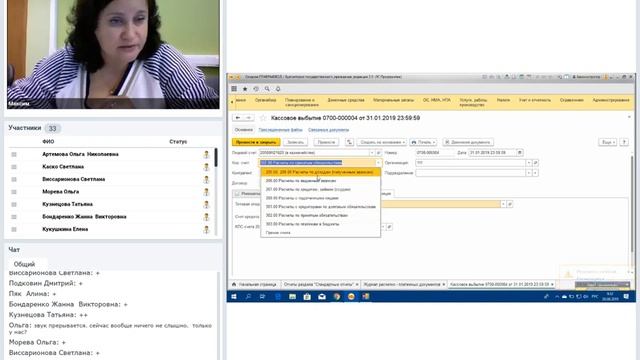
Task: Go forward with the right arrow button
Action: click(x=248, y=118)
